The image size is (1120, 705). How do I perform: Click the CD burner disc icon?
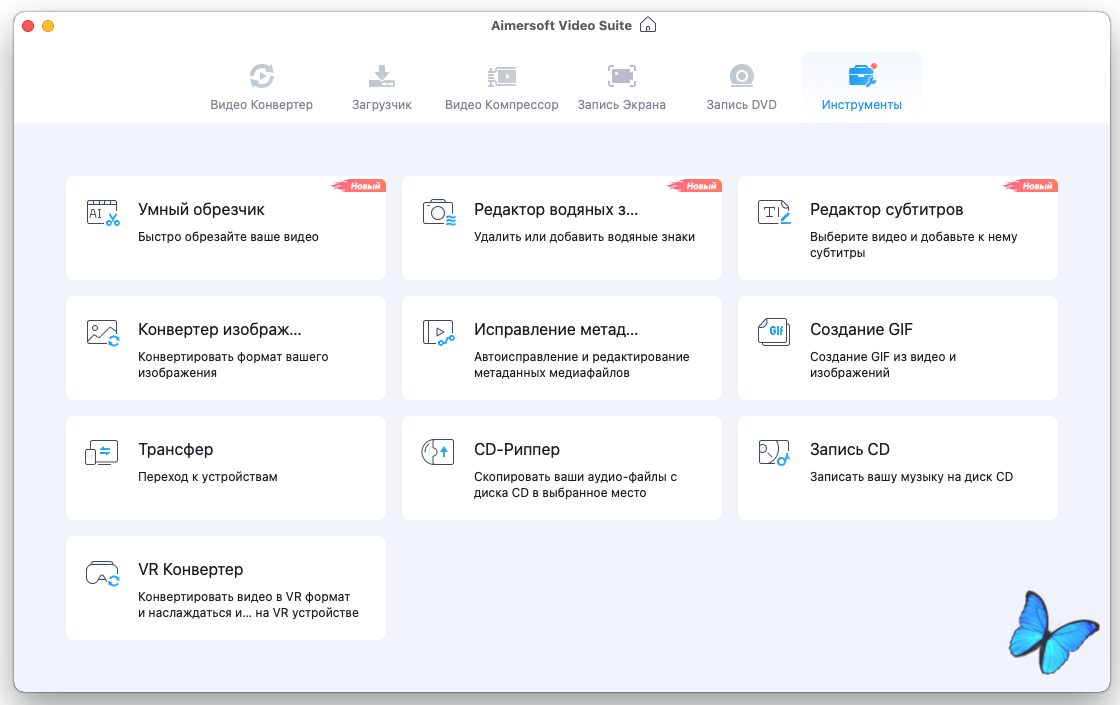[x=774, y=452]
